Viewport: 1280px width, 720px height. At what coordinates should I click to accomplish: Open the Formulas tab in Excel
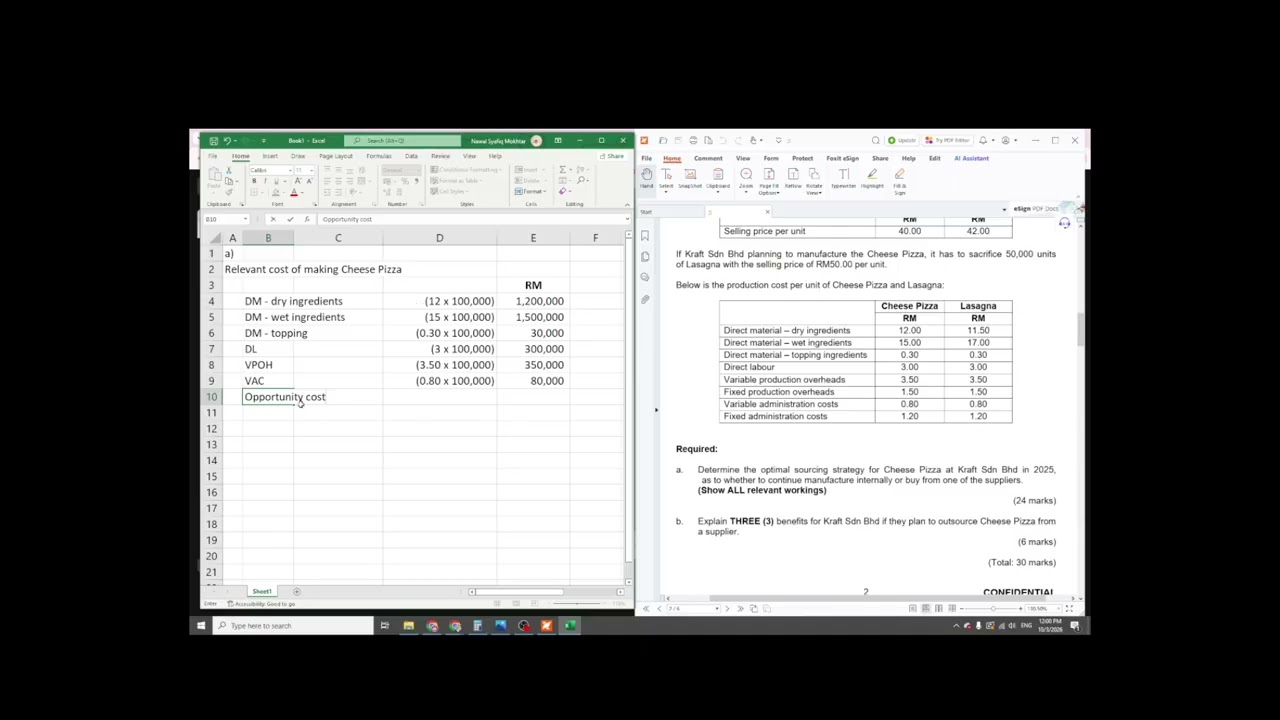click(379, 156)
